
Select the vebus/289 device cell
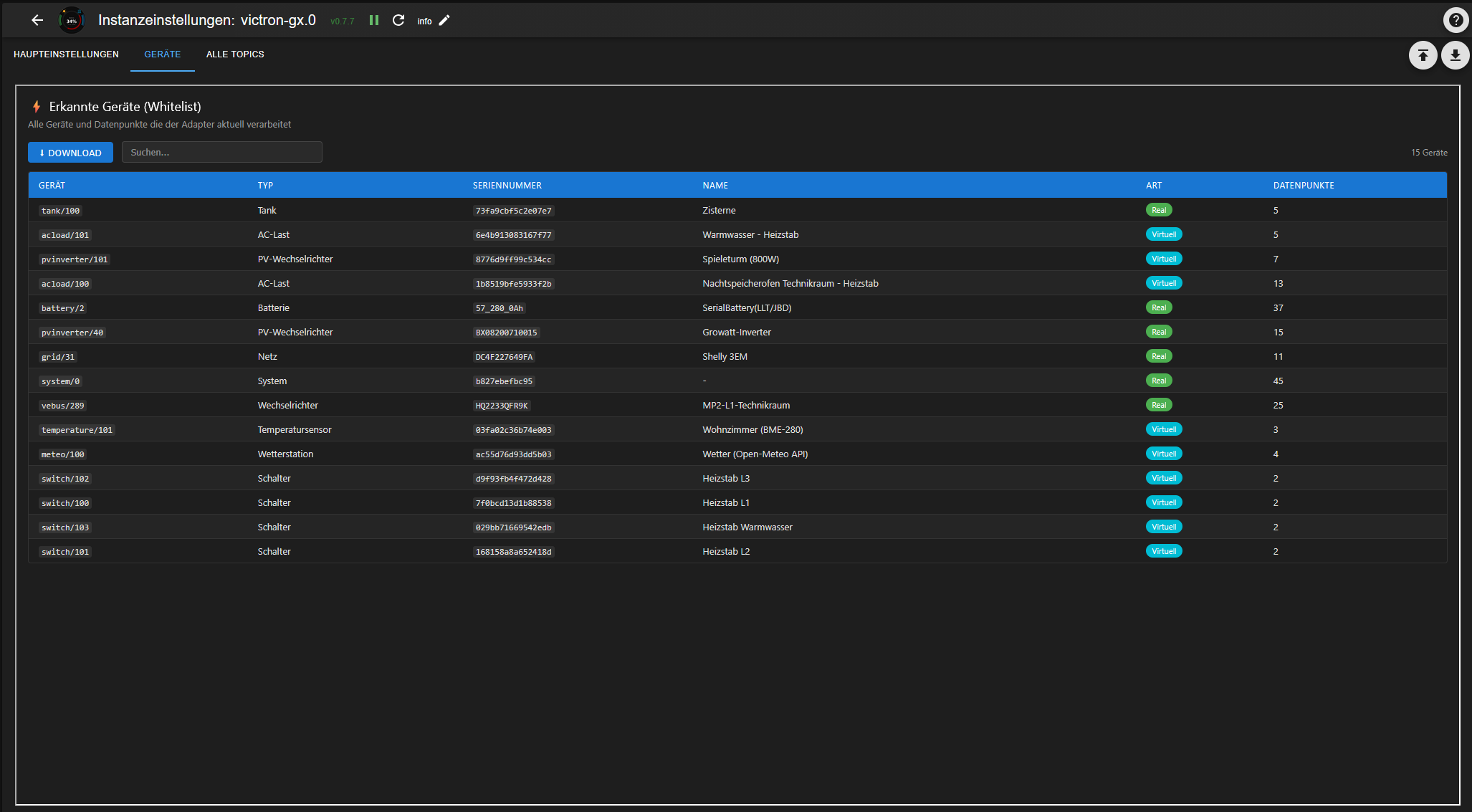click(x=63, y=406)
